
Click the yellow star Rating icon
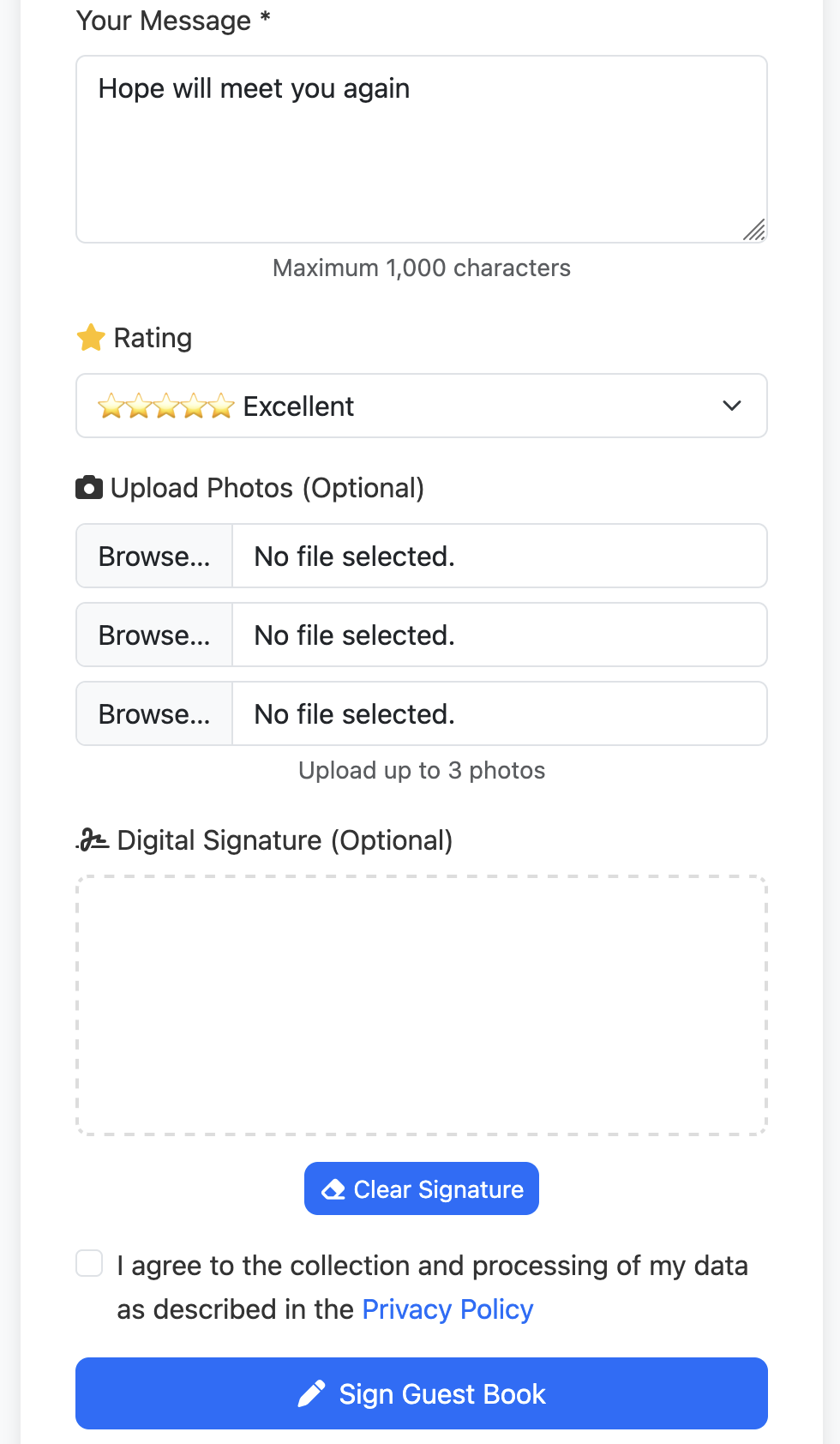point(91,338)
